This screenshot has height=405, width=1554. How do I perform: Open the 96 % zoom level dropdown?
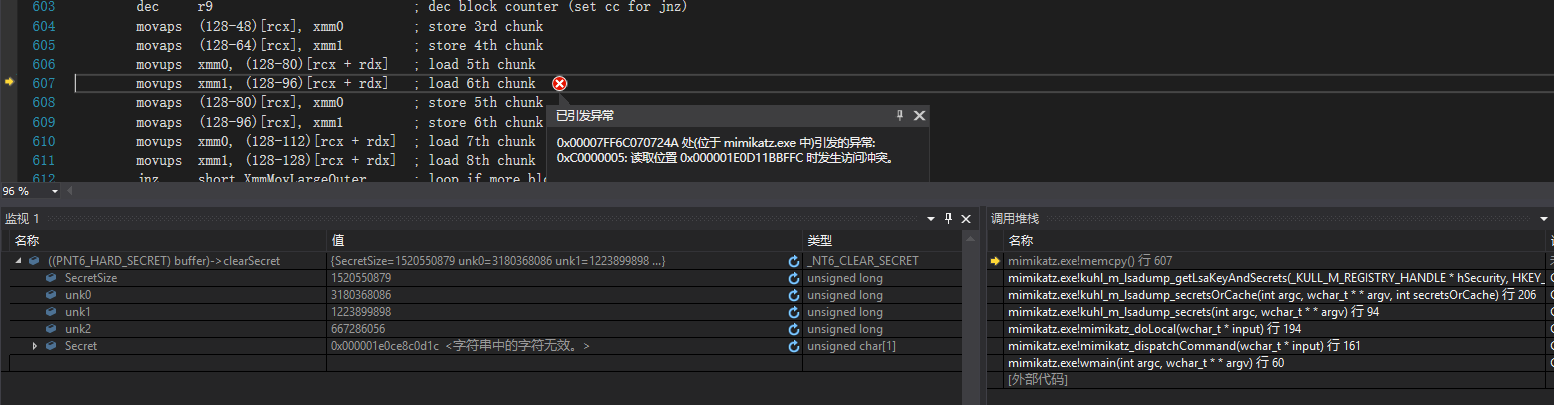point(54,191)
